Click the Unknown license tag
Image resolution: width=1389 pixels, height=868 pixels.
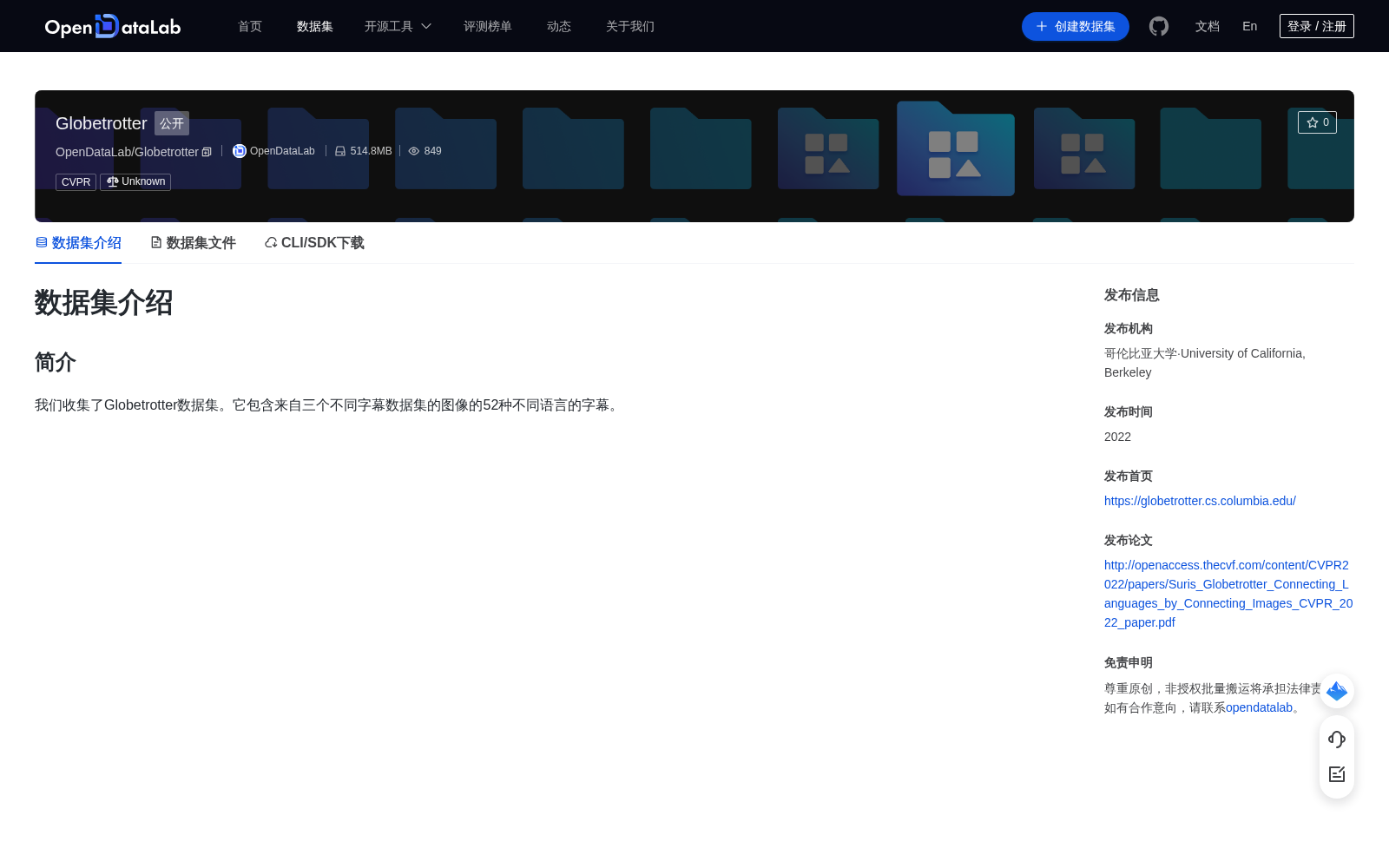coord(135,182)
